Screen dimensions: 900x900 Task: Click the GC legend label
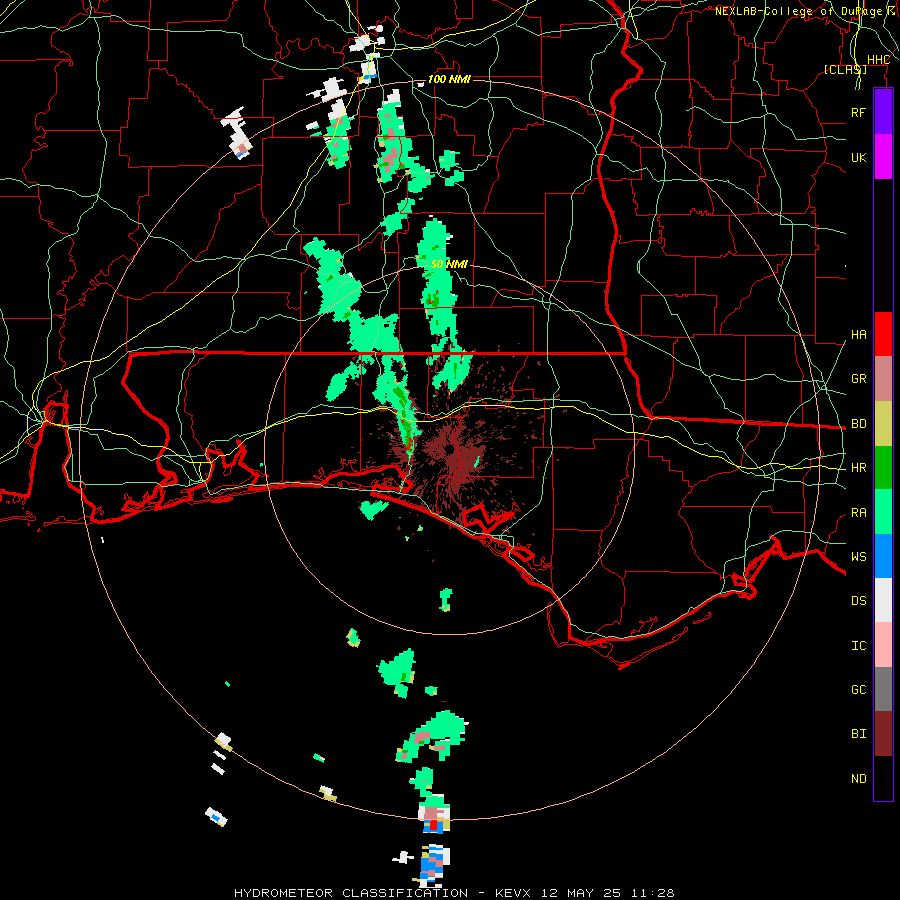pos(858,690)
